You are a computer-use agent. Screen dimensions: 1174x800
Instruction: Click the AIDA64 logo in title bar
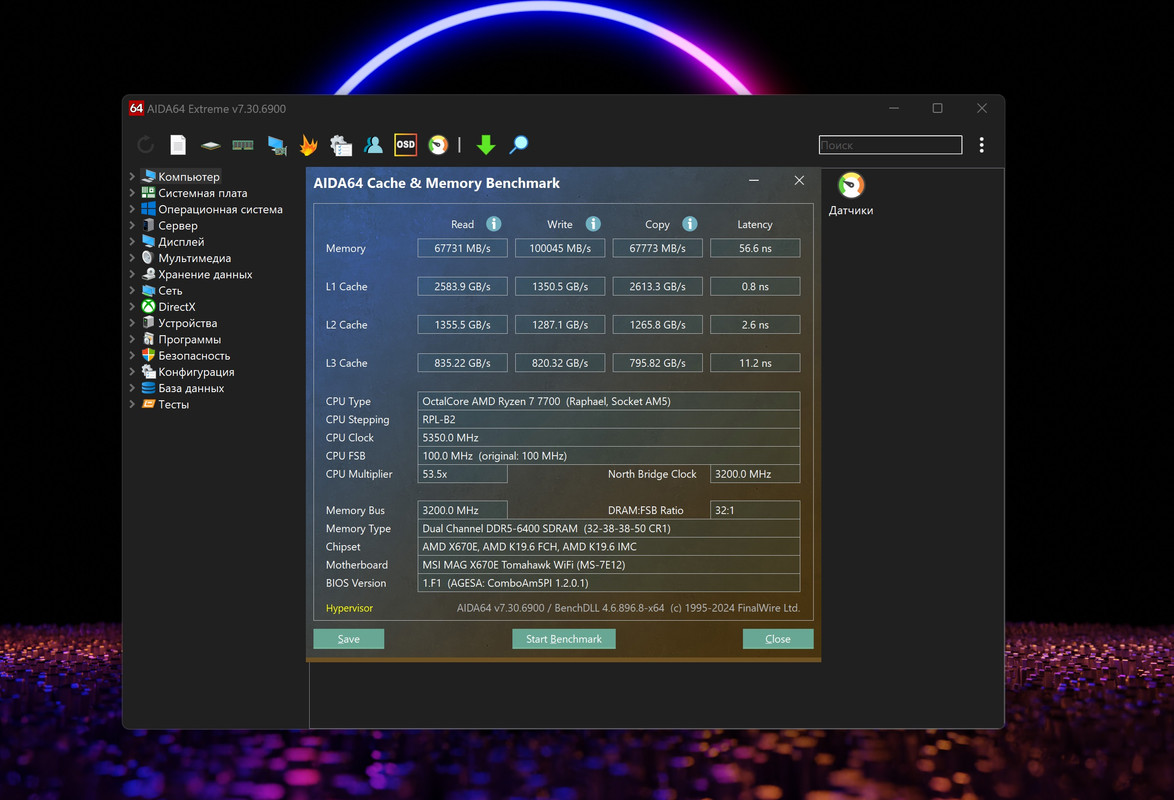click(136, 108)
